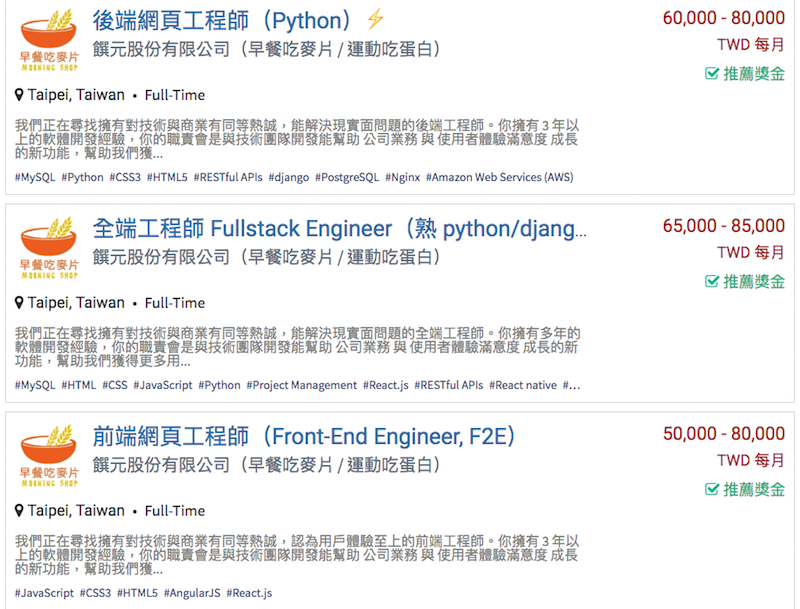Click the lightning bolt icon beside the Python job
Screen dimensions: 800x609
(x=375, y=19)
